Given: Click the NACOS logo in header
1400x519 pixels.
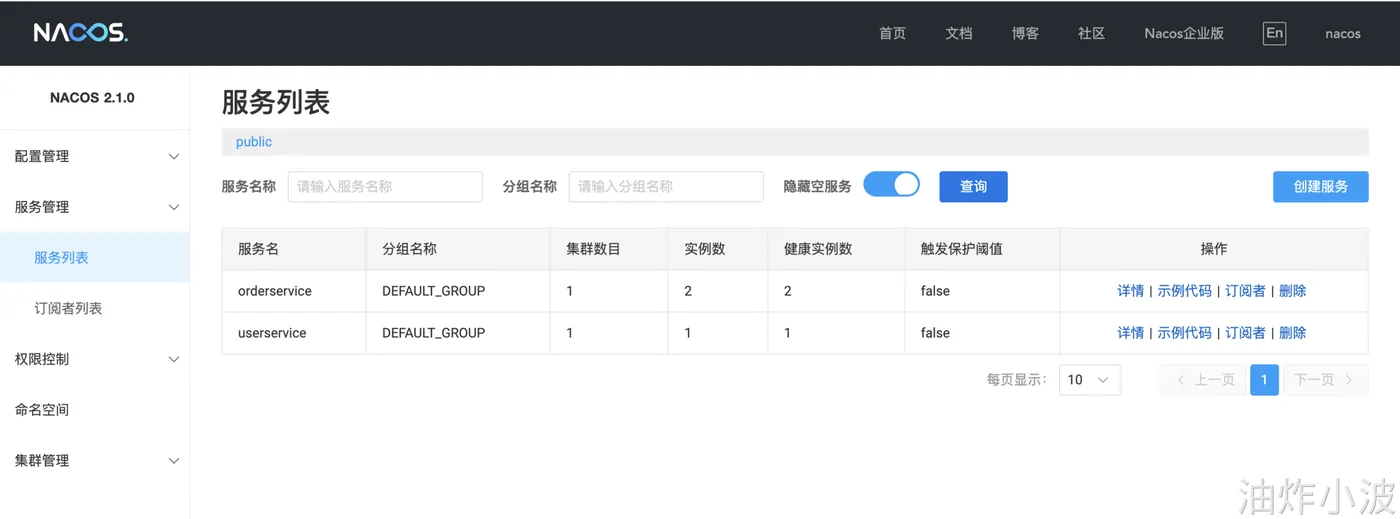Looking at the screenshot, I should [x=80, y=33].
